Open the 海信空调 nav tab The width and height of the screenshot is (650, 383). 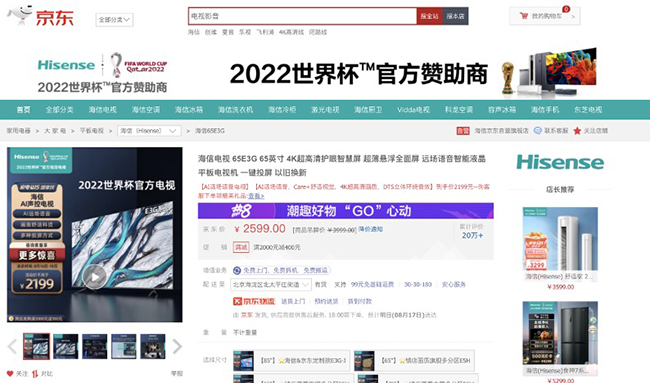146,110
